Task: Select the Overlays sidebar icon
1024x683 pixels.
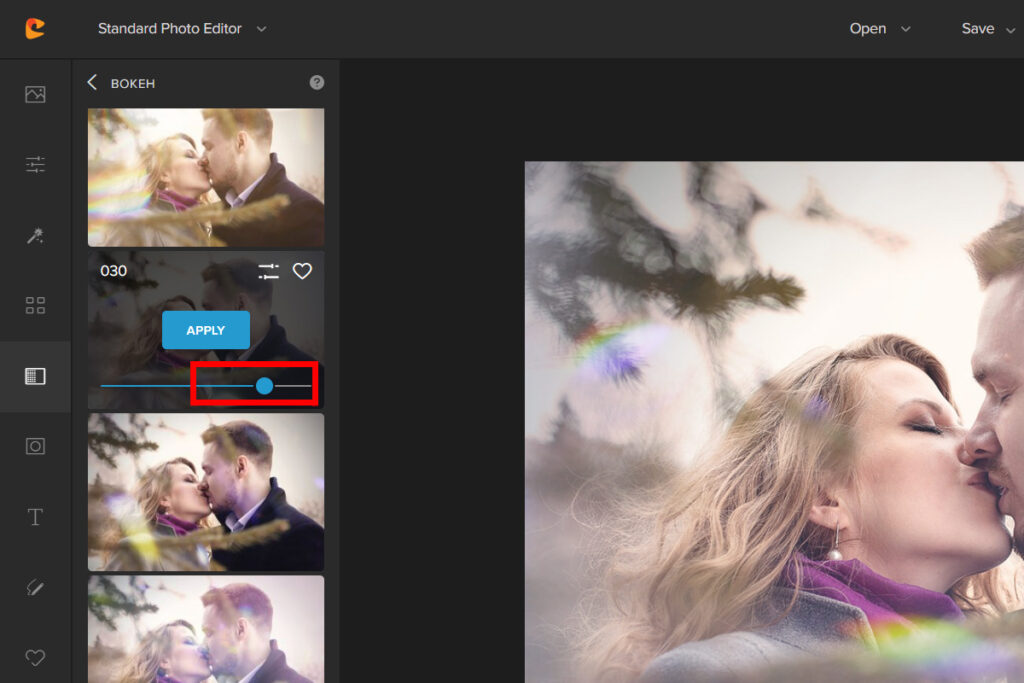Action: pos(35,377)
